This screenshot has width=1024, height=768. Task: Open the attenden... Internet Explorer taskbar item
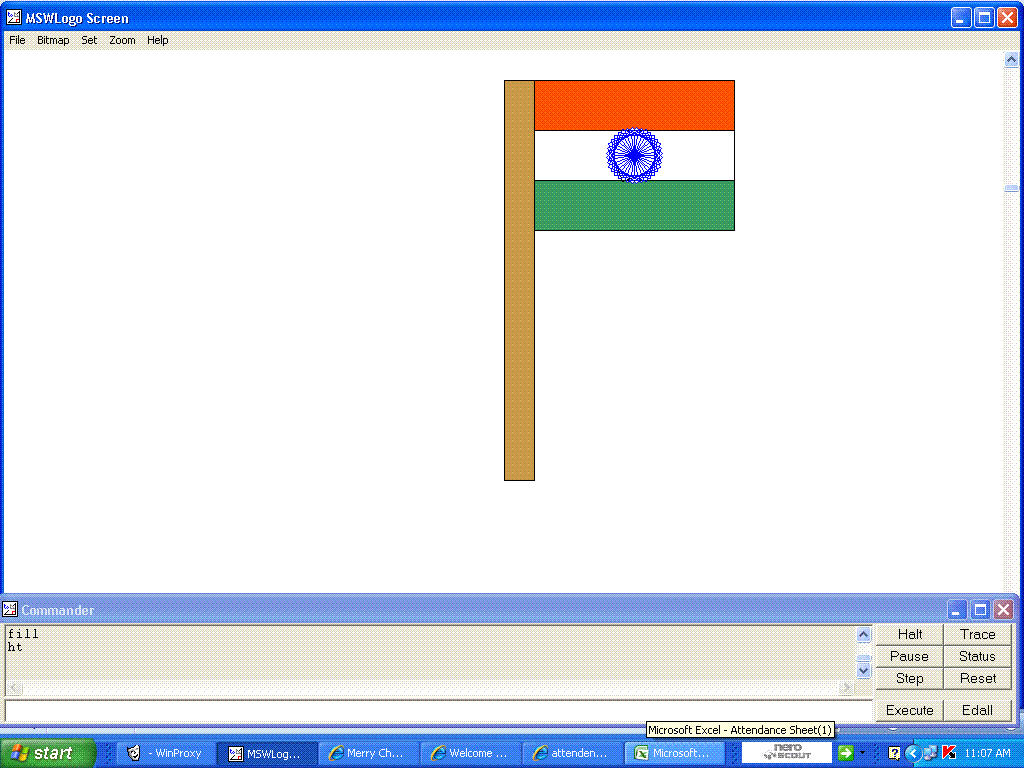click(573, 753)
